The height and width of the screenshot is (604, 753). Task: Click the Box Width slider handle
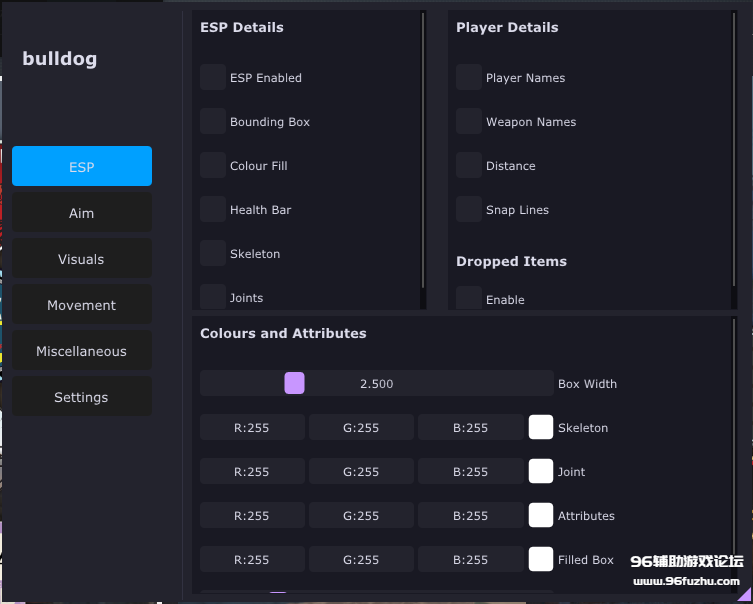(x=294, y=384)
